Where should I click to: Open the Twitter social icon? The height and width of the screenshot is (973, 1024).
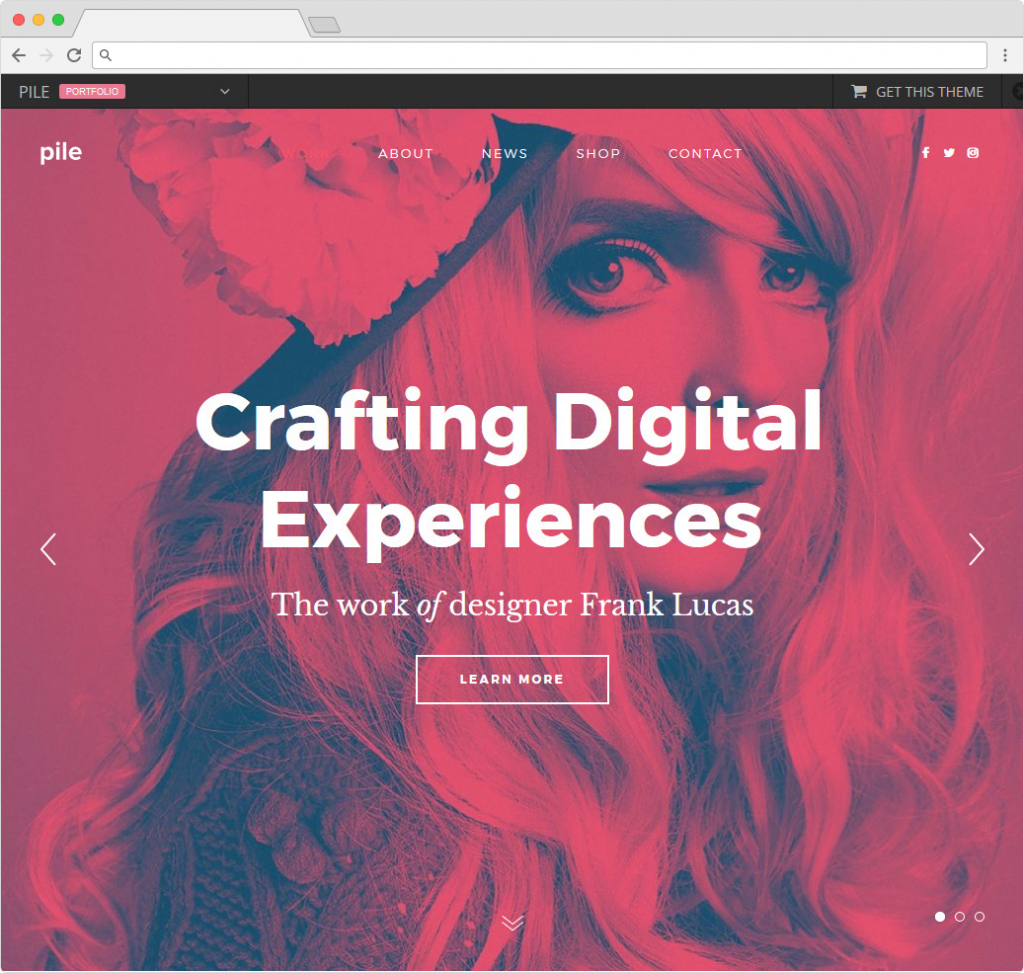point(949,153)
